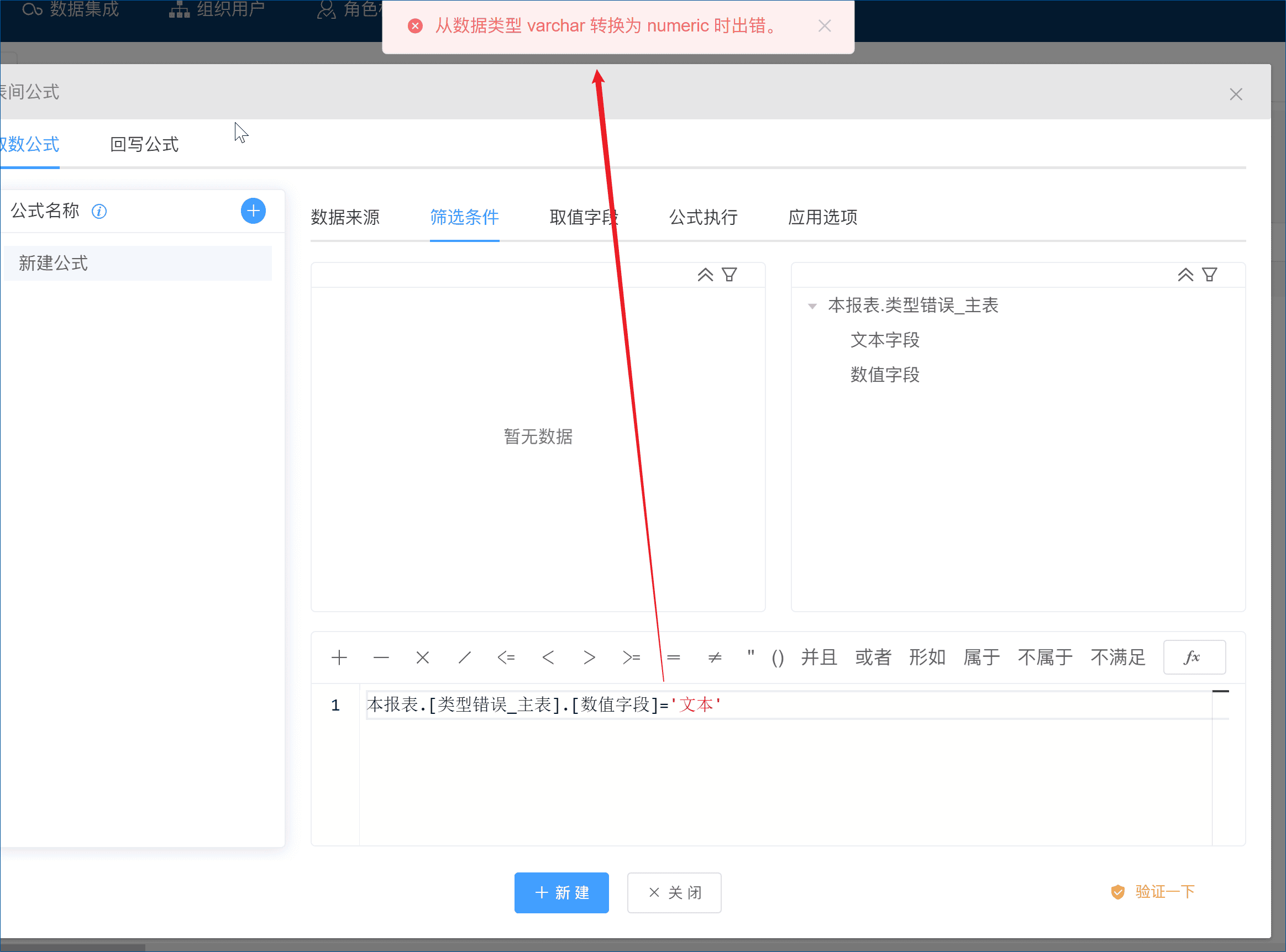This screenshot has width=1286, height=952.
Task: Click the filter icon in the left panel
Action: (x=729, y=275)
